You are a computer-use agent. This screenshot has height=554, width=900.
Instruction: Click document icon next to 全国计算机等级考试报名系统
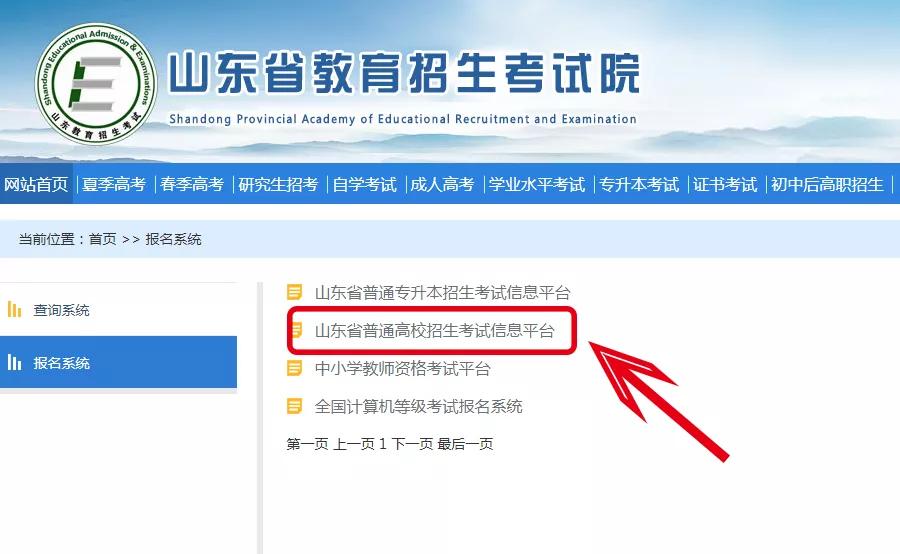(294, 406)
